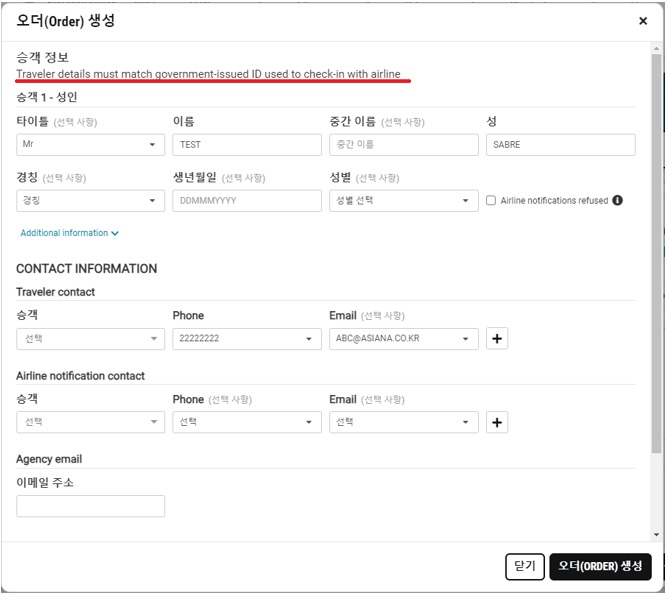This screenshot has height=595, width=666.
Task: Click the 승객 1 - 성인 heading
Action: (47, 97)
